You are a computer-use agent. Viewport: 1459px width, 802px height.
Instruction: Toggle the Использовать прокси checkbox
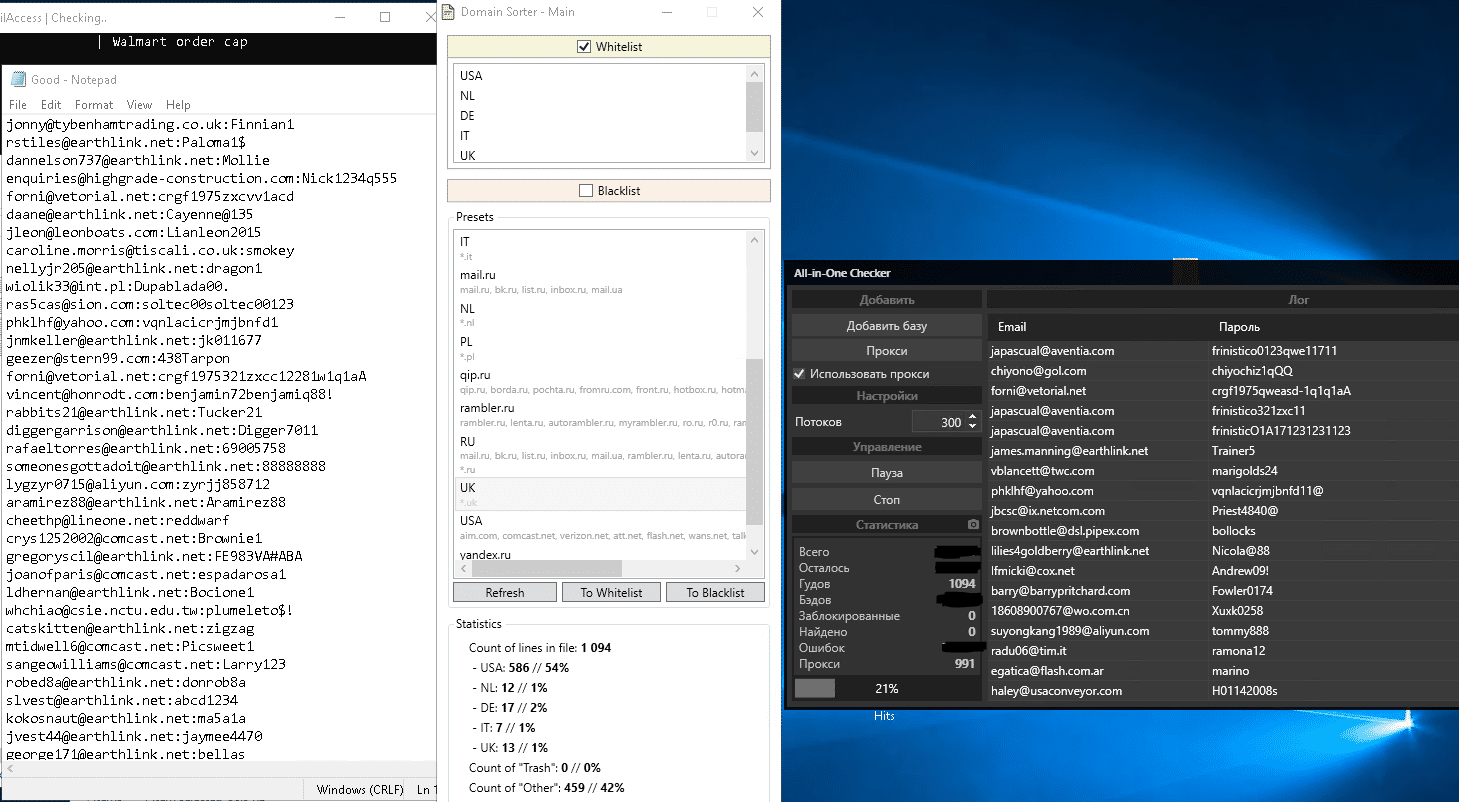tap(799, 374)
